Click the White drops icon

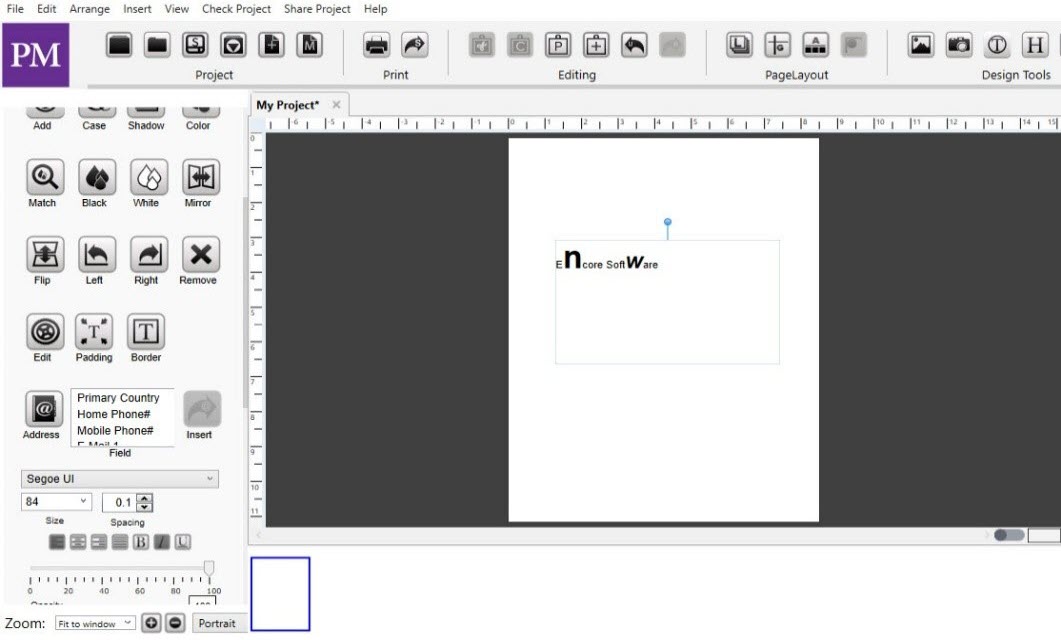point(149,177)
